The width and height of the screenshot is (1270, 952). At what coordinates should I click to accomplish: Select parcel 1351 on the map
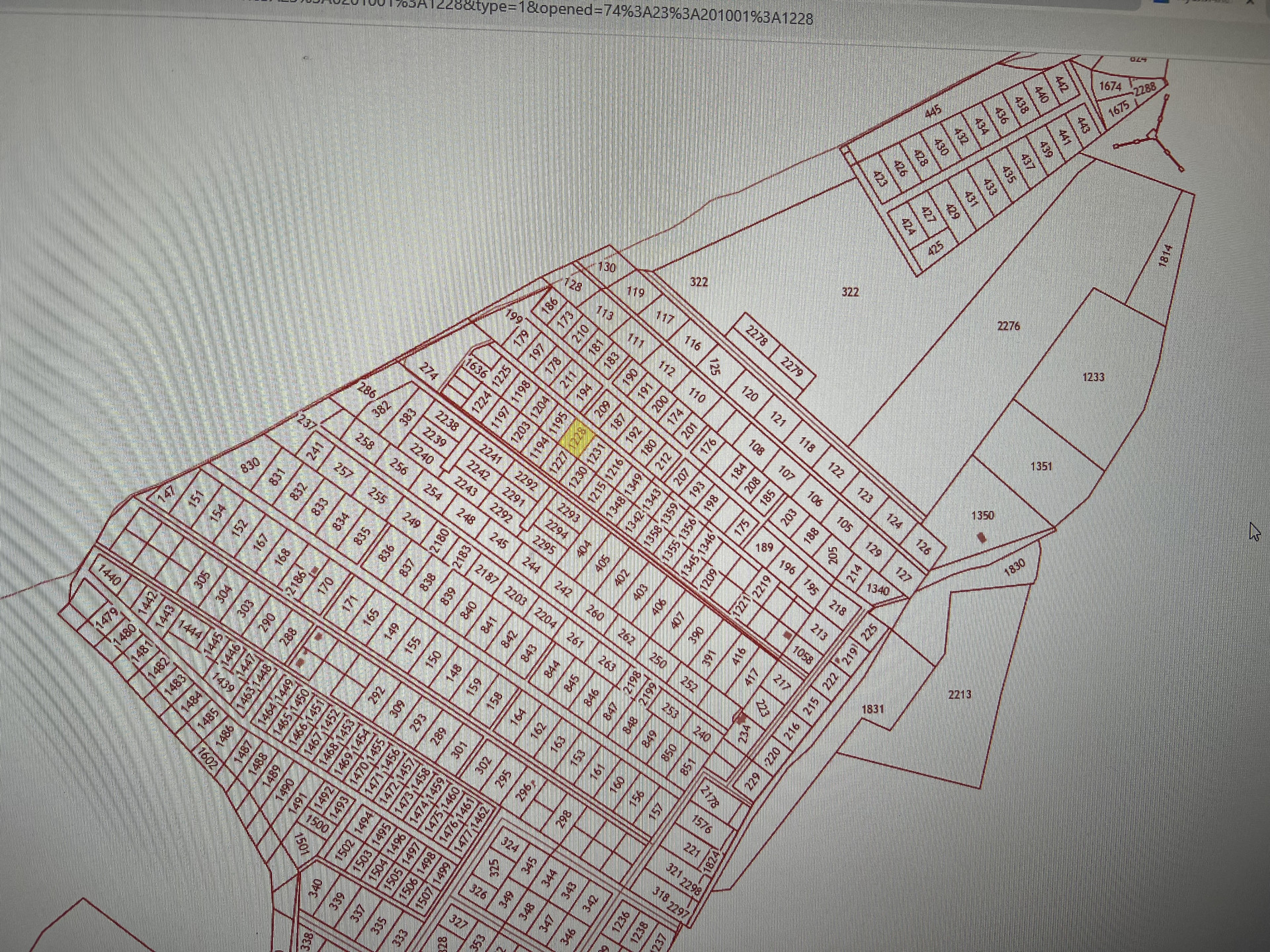click(1040, 467)
